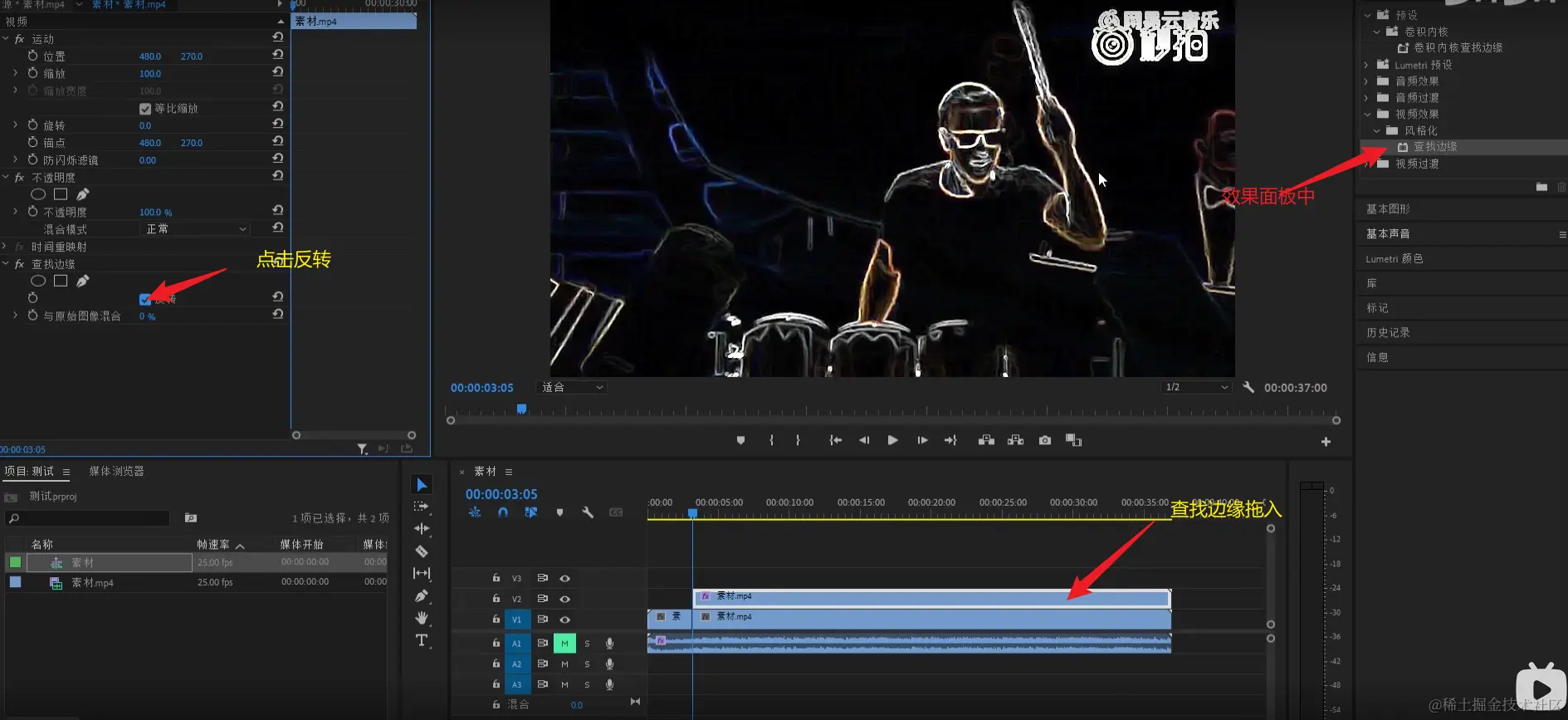
Task: Click Go to In point button
Action: pyautogui.click(x=836, y=440)
